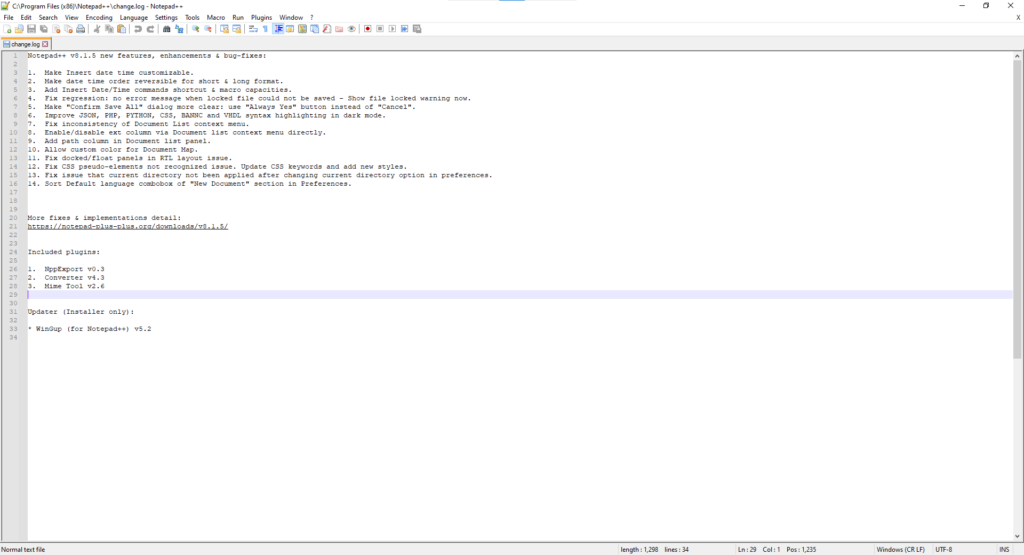Open Find with the binoculars icon
This screenshot has width=1024, height=555.
tap(167, 29)
